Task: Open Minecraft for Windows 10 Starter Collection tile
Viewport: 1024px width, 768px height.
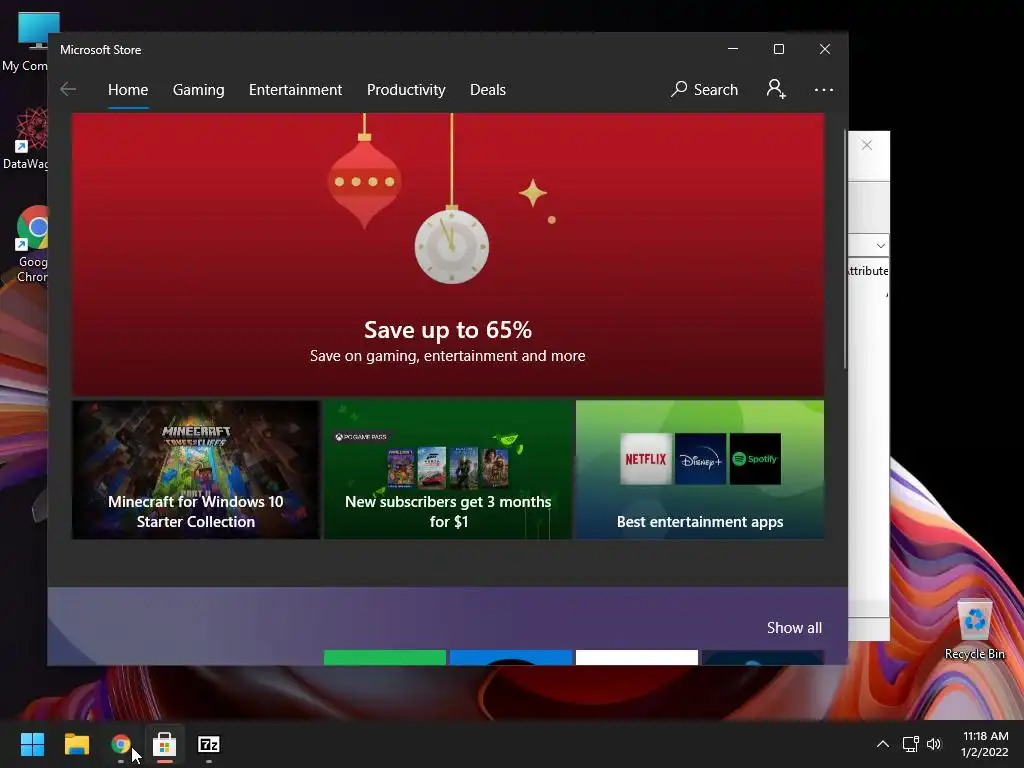Action: pyautogui.click(x=196, y=470)
